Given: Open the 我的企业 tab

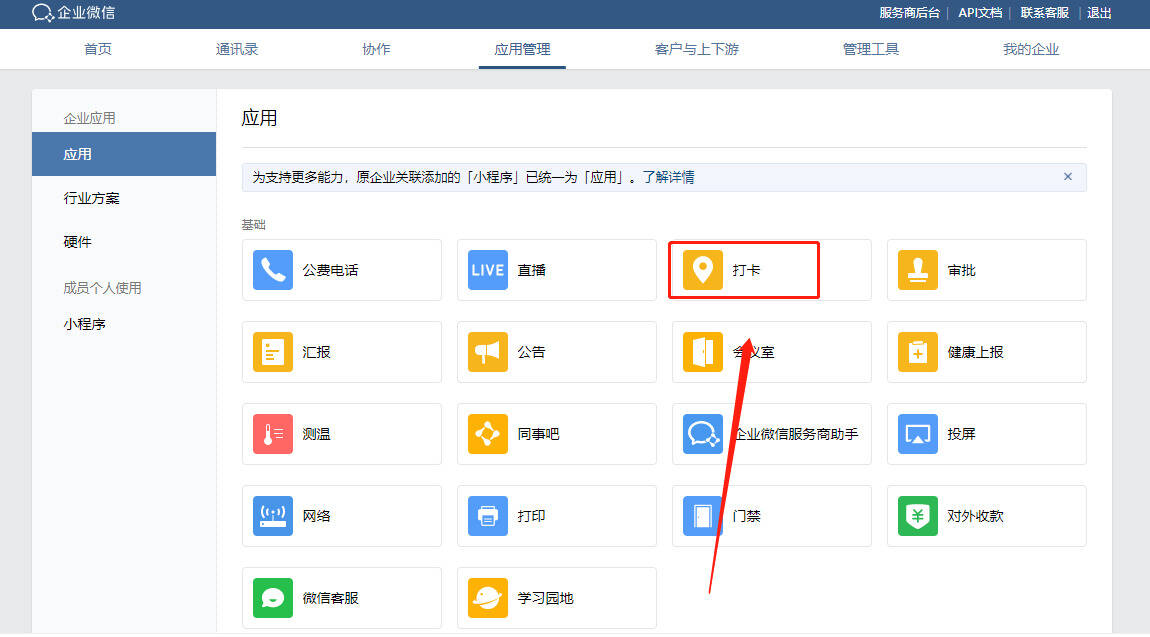Looking at the screenshot, I should click(x=1031, y=49).
